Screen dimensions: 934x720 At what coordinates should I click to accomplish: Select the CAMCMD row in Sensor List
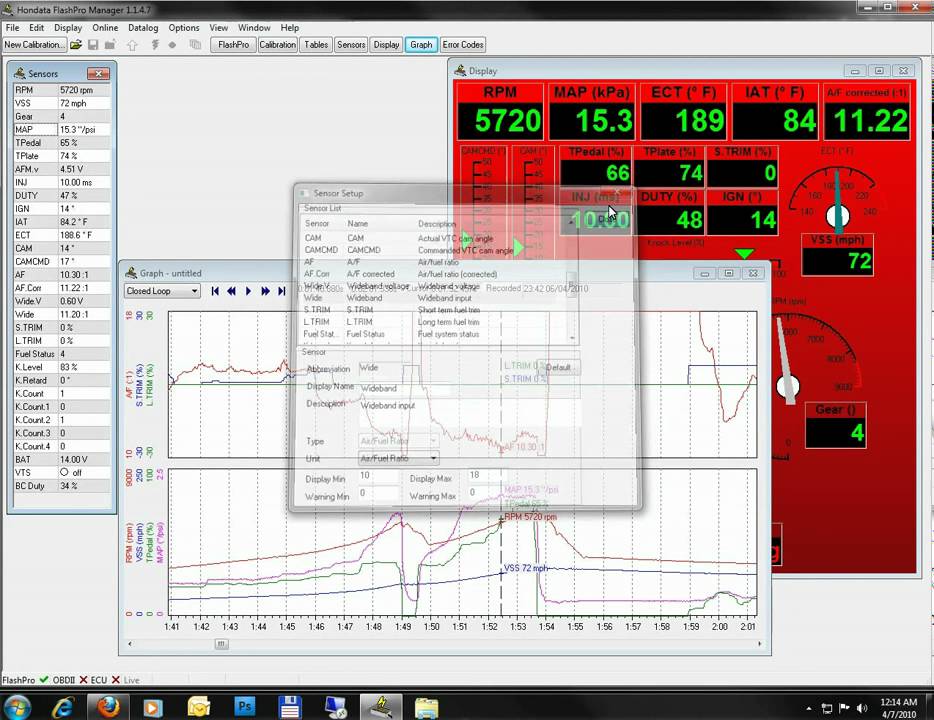coord(434,250)
